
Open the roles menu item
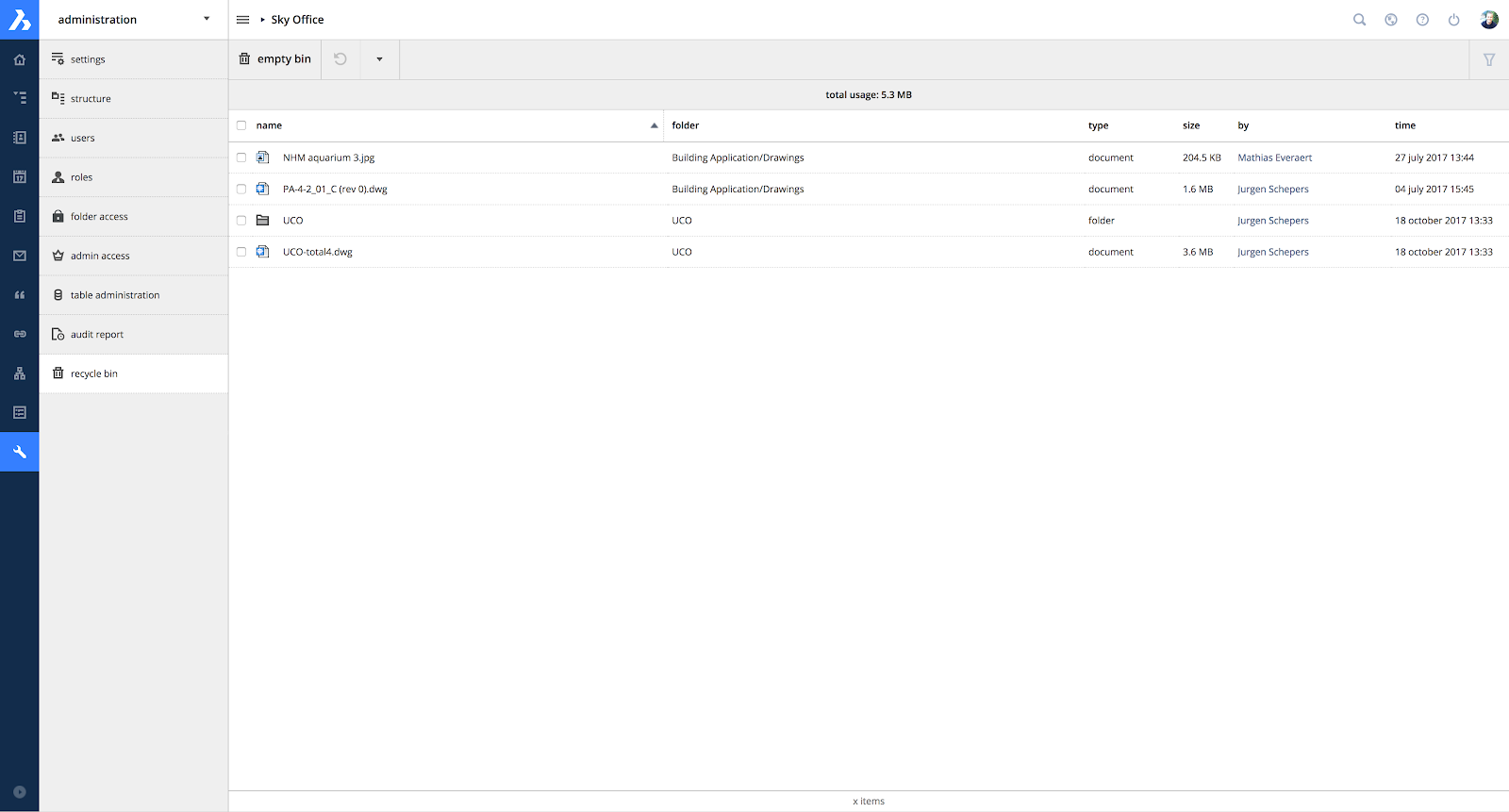point(133,177)
